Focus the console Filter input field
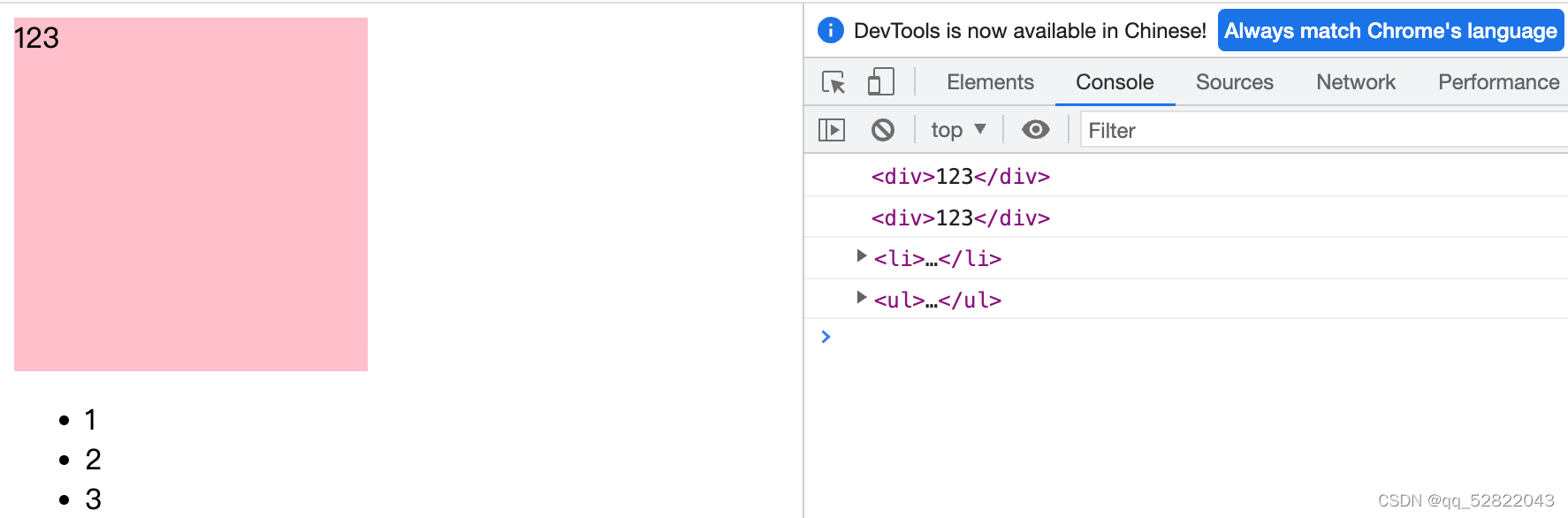The height and width of the screenshot is (518, 1568). coord(1323,130)
